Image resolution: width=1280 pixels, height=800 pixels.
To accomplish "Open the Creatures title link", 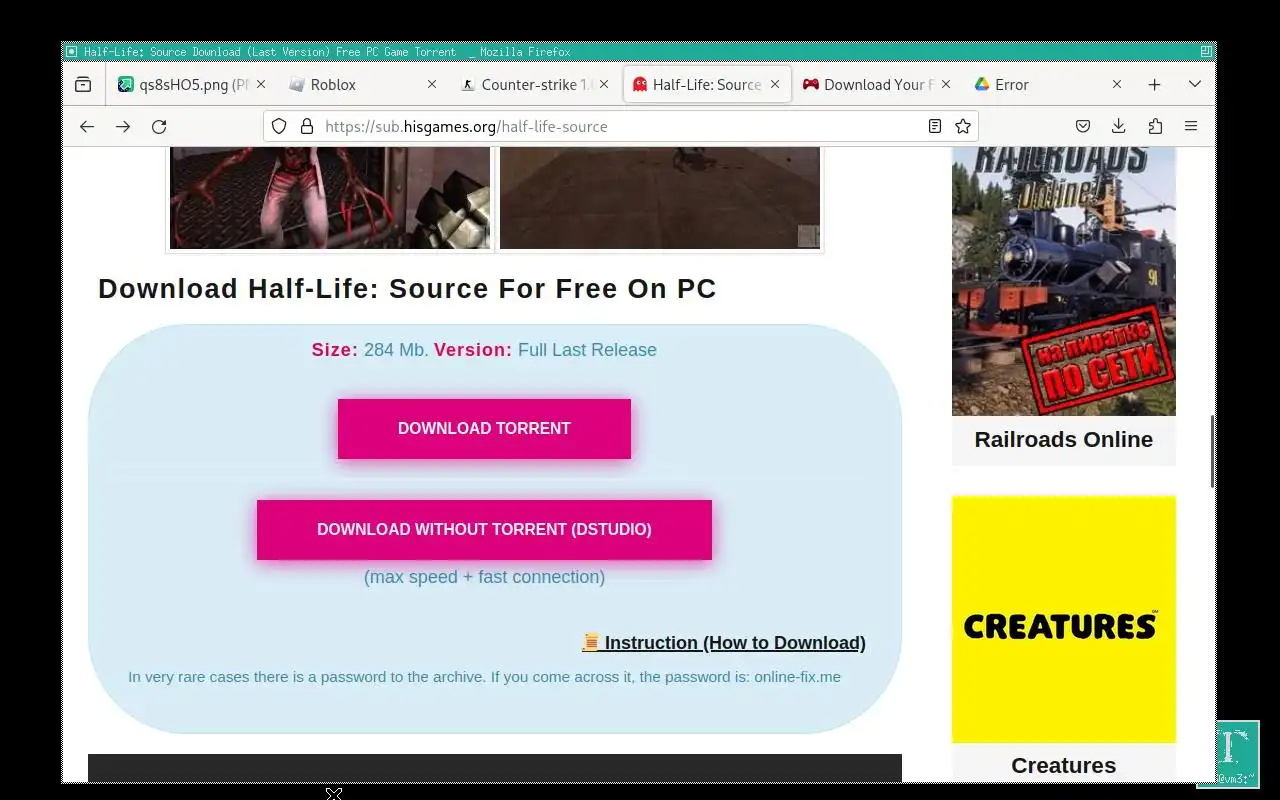I will (x=1064, y=766).
